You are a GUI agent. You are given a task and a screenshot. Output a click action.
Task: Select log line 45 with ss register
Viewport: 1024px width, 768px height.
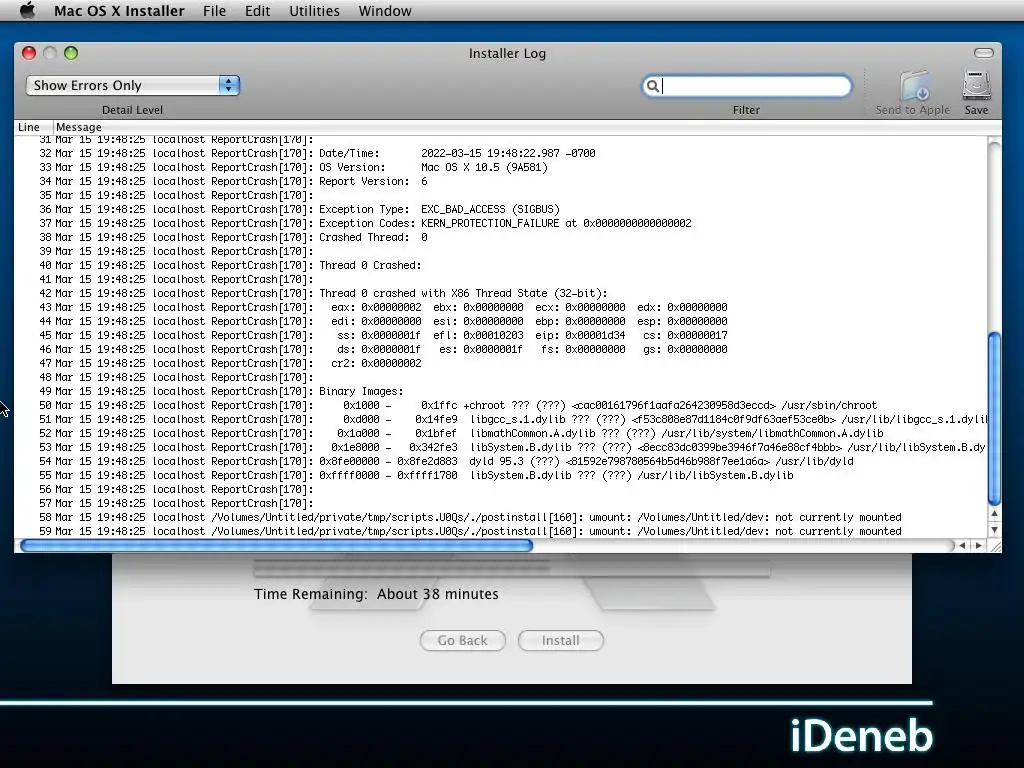500,336
